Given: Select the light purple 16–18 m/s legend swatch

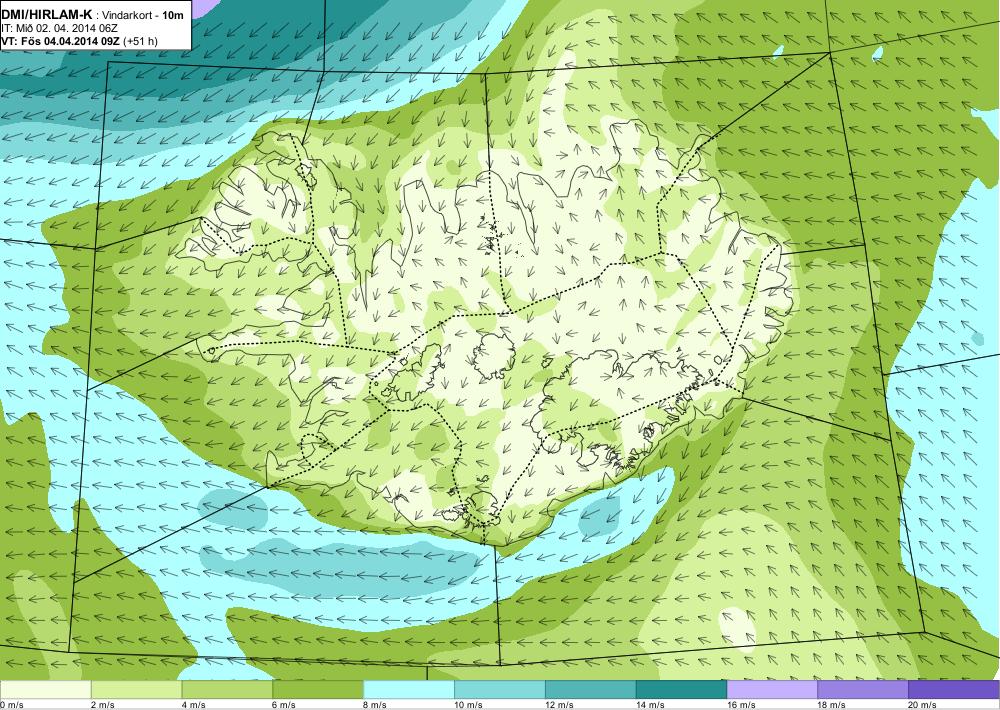Looking at the screenshot, I should (772, 690).
